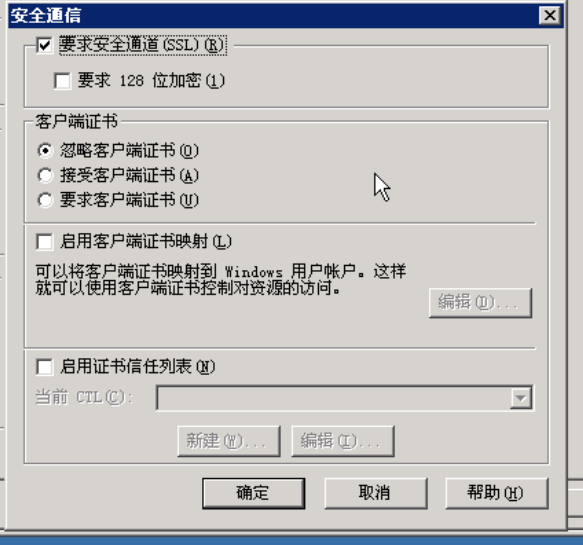Click 新建(W)... button
The width and height of the screenshot is (583, 545).
[x=229, y=441]
